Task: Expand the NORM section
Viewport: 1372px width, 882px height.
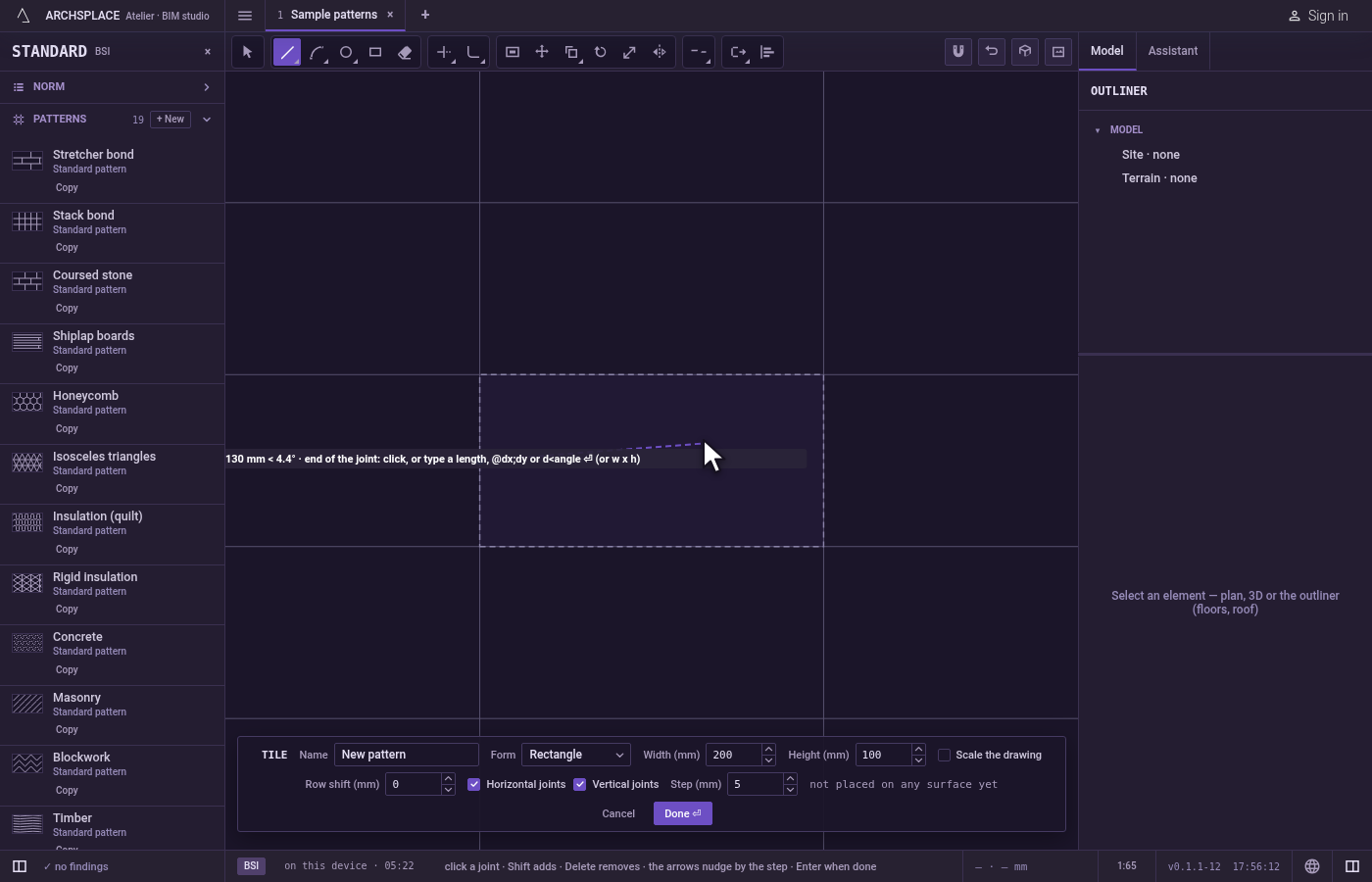Action: point(112,87)
